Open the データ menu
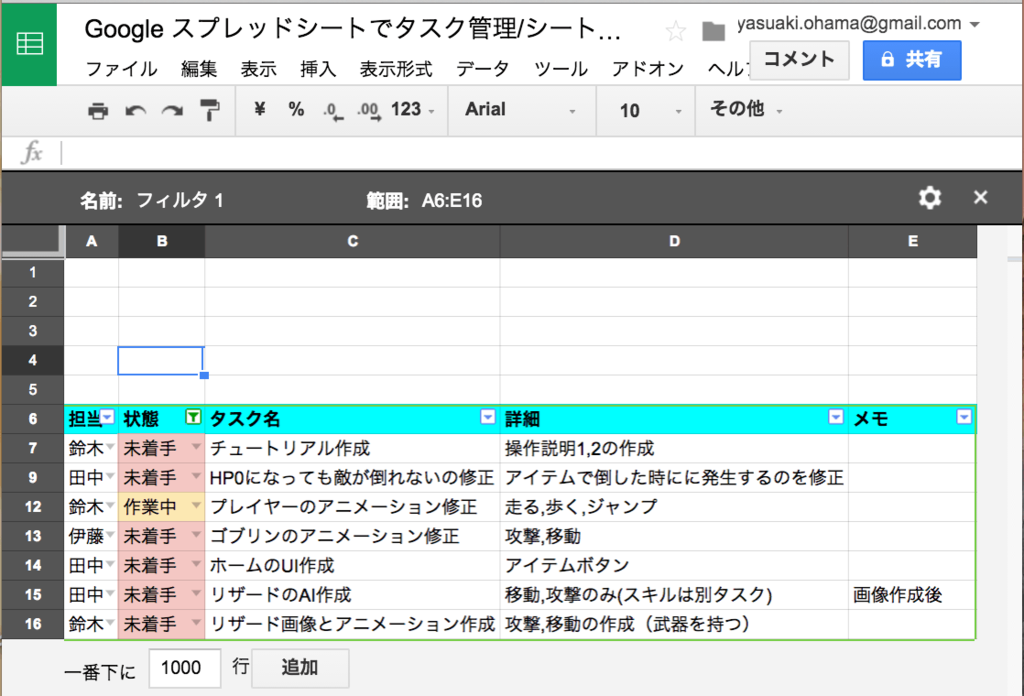This screenshot has width=1024, height=696. (482, 69)
